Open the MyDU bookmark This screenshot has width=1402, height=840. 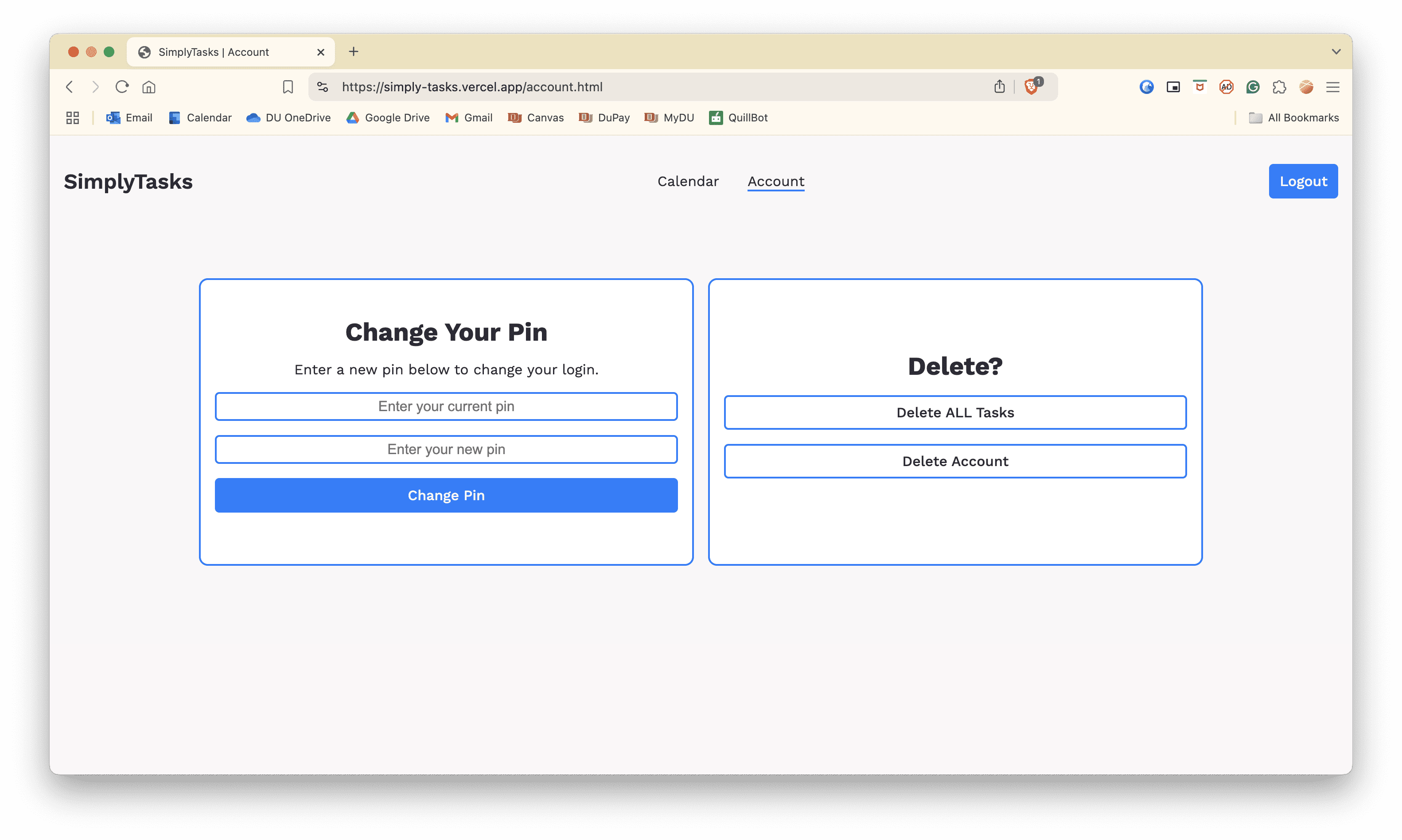(669, 118)
